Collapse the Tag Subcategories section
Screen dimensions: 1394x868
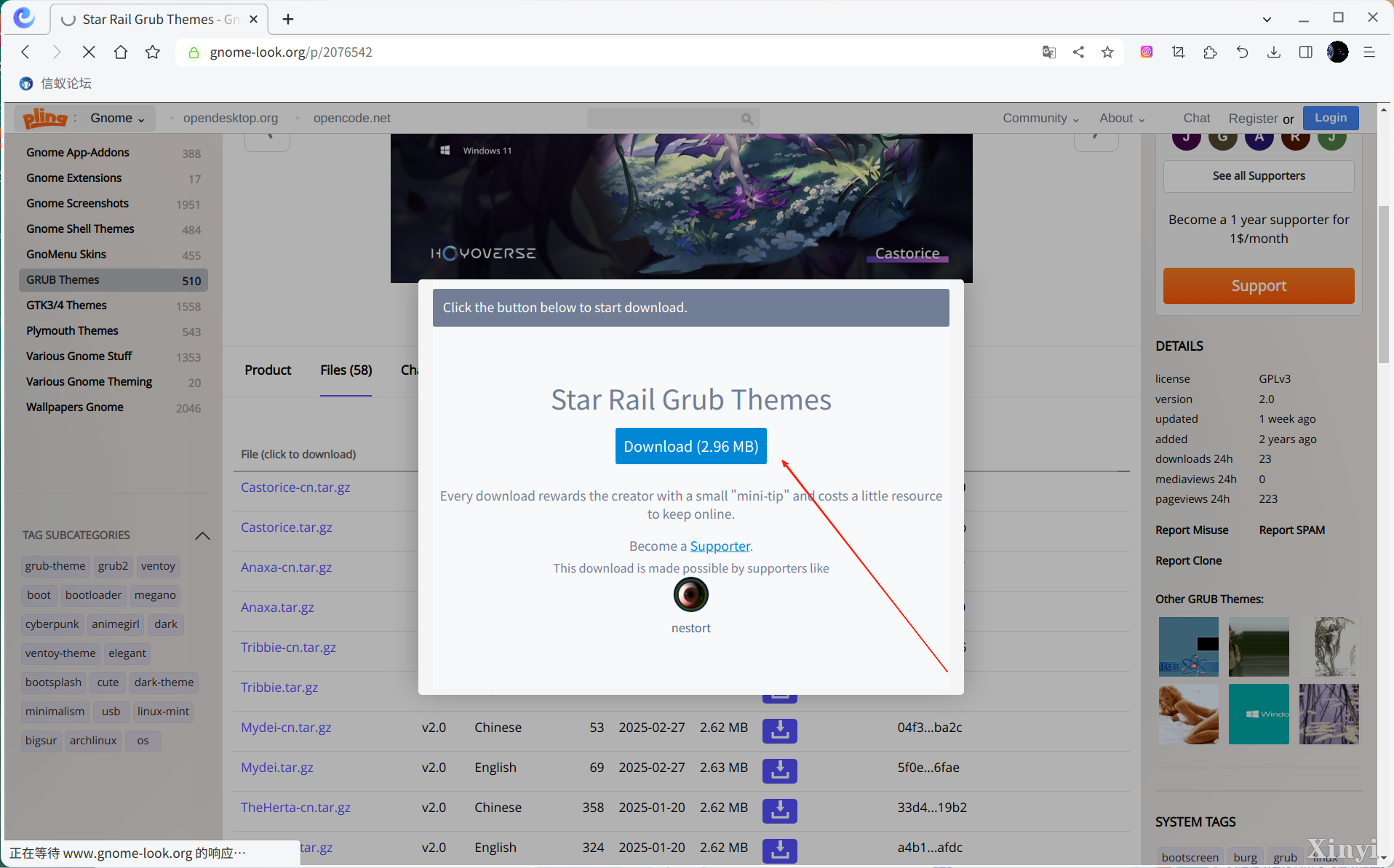coord(202,535)
